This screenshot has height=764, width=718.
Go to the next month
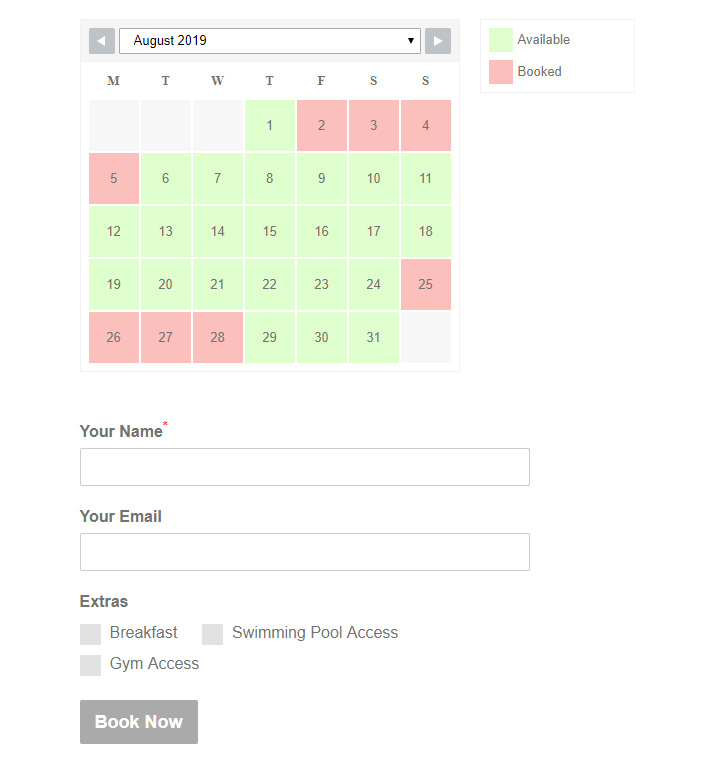coord(438,41)
